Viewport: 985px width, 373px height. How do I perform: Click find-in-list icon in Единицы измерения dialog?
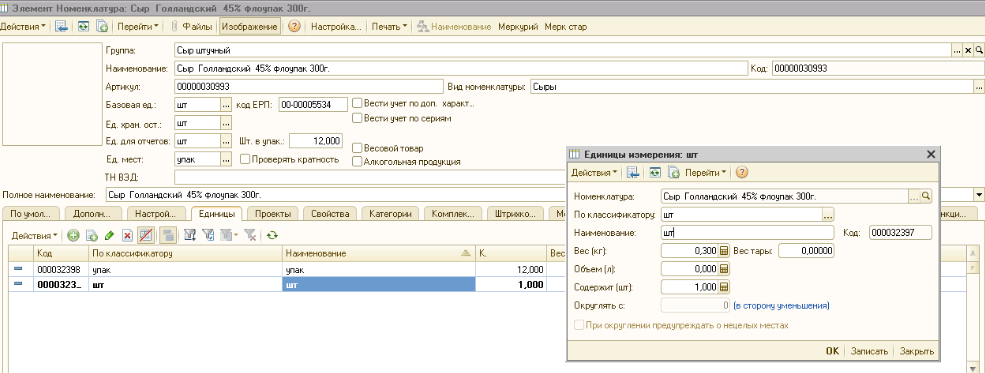tap(633, 172)
